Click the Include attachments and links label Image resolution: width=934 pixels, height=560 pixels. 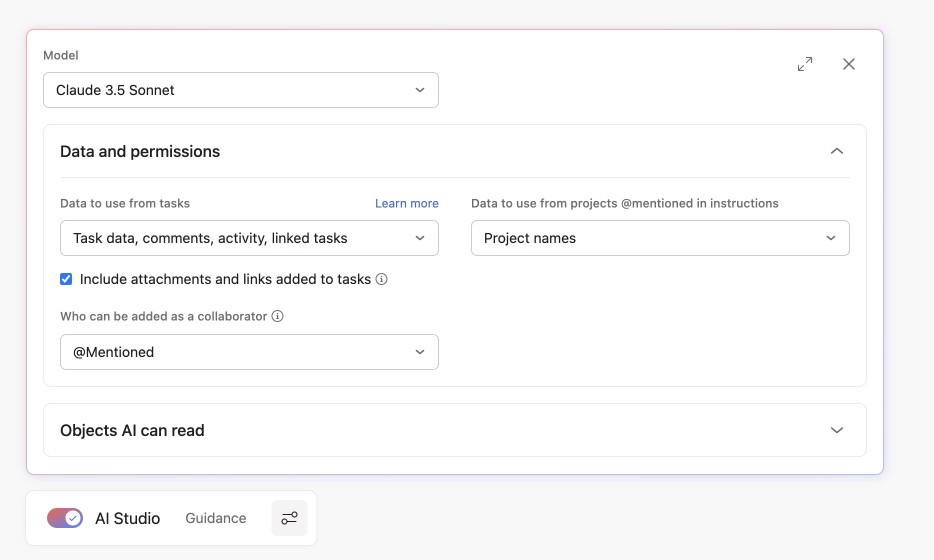pyautogui.click(x=225, y=280)
